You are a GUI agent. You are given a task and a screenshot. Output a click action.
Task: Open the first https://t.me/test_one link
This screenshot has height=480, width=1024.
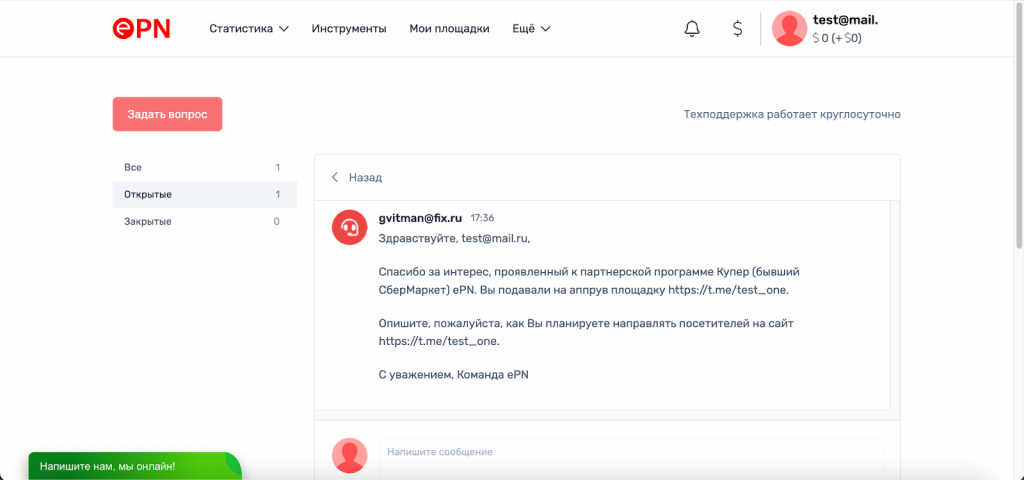728,291
